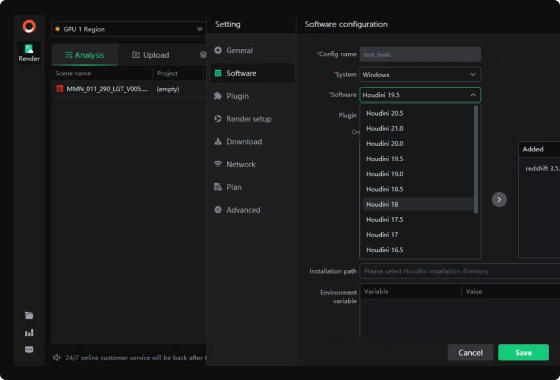Viewport: 560px width, 380px height.
Task: Select Houdini 16.5 from the list
Action: (x=418, y=250)
